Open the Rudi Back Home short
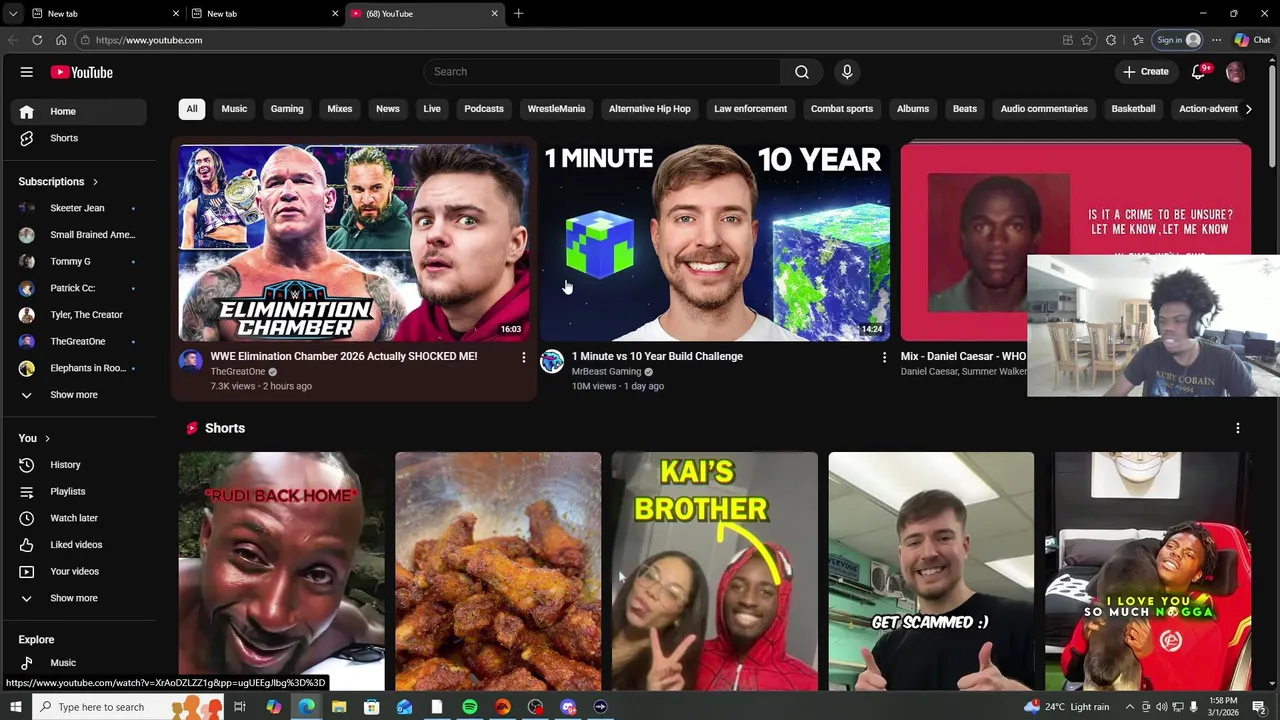Screen dimensions: 1280x720 click(282, 571)
